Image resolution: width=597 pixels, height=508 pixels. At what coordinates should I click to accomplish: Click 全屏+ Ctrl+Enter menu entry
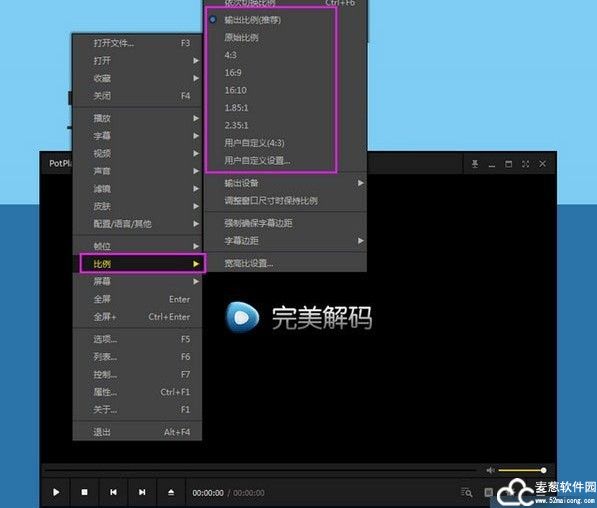pos(137,317)
